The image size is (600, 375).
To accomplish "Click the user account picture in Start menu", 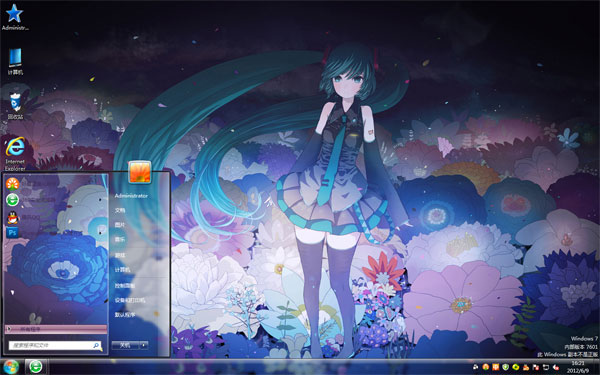I will (140, 172).
